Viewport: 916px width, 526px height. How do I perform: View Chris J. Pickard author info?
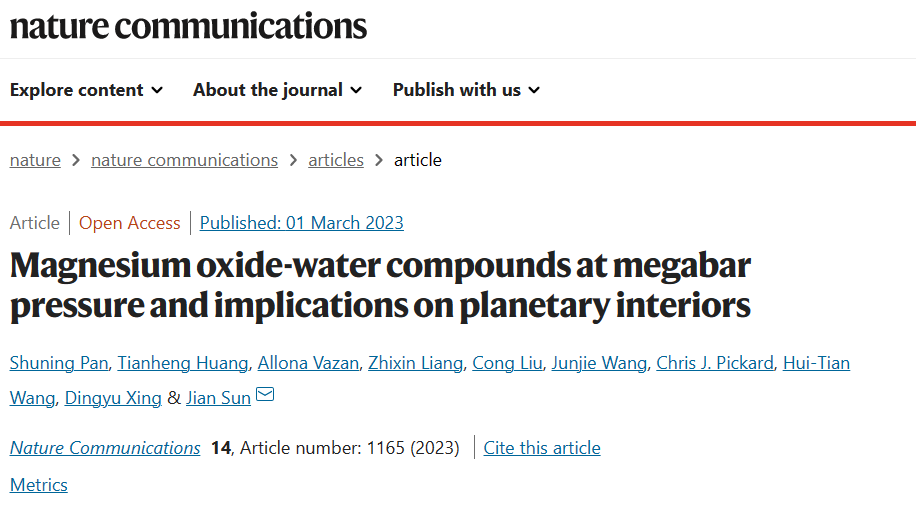(x=715, y=363)
